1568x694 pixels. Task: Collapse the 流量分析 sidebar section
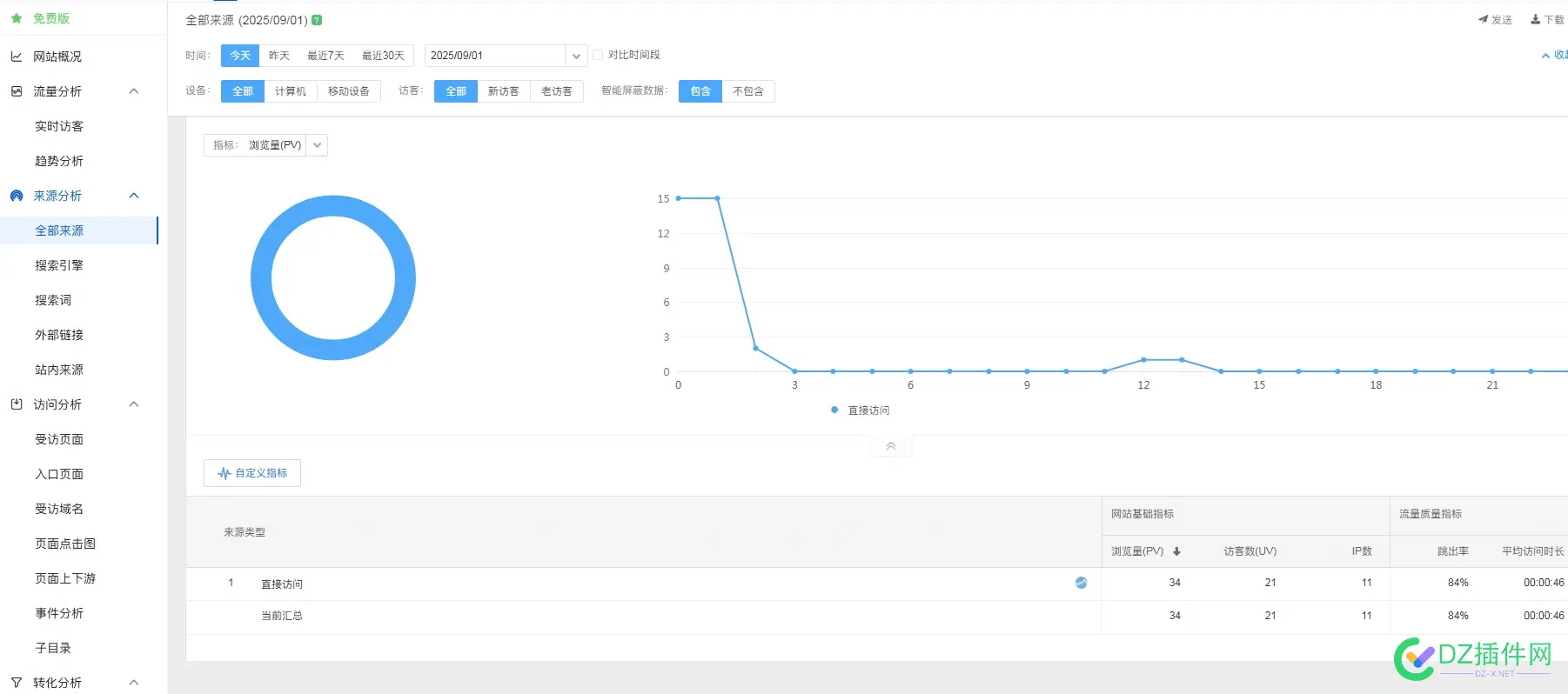point(134,91)
